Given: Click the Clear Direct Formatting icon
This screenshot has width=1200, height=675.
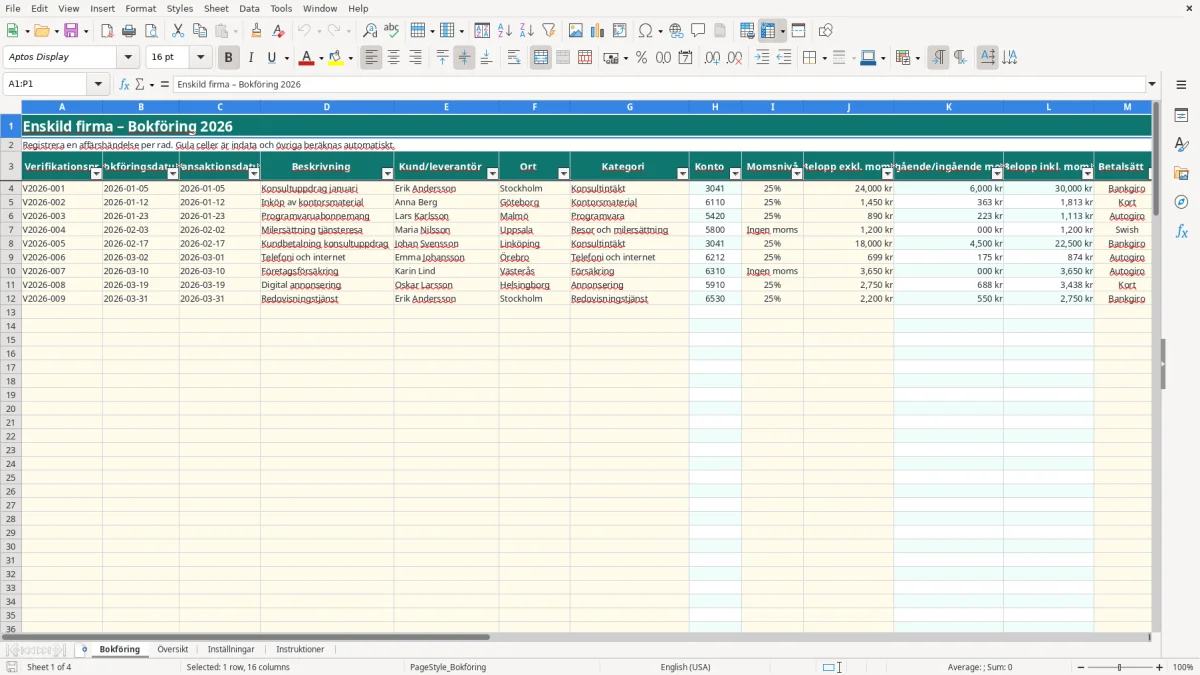Looking at the screenshot, I should click(x=279, y=31).
